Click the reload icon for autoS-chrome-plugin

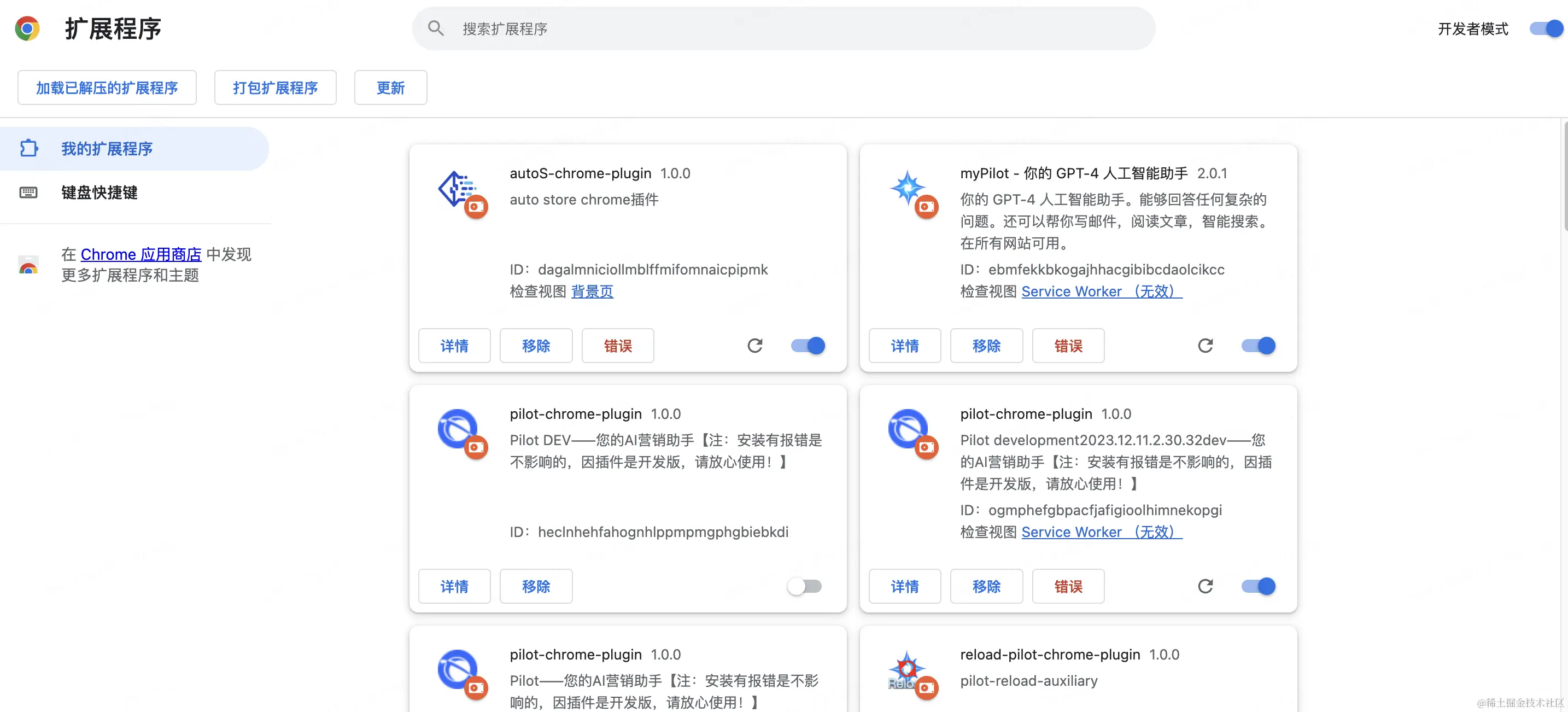pos(755,346)
